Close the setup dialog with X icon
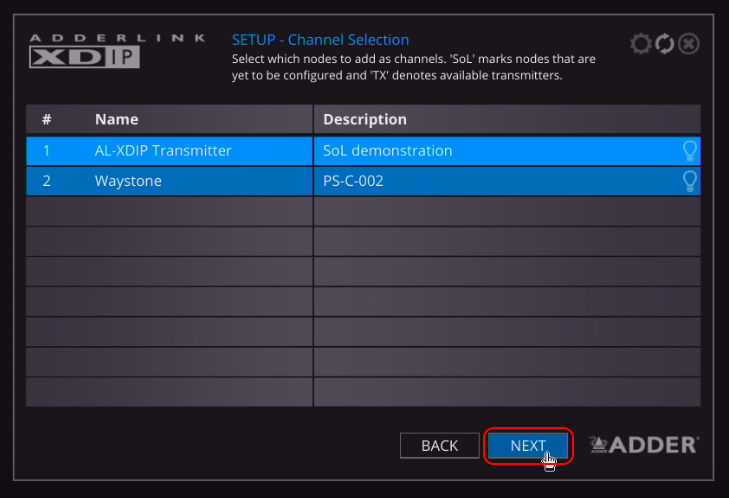Screen dimensions: 729x498 688,44
